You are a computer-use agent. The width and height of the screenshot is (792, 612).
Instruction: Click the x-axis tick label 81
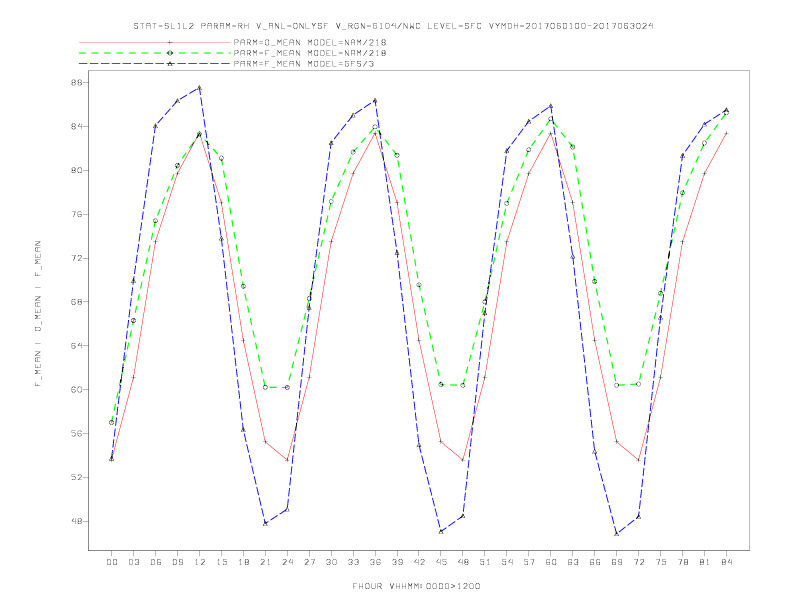(x=705, y=562)
